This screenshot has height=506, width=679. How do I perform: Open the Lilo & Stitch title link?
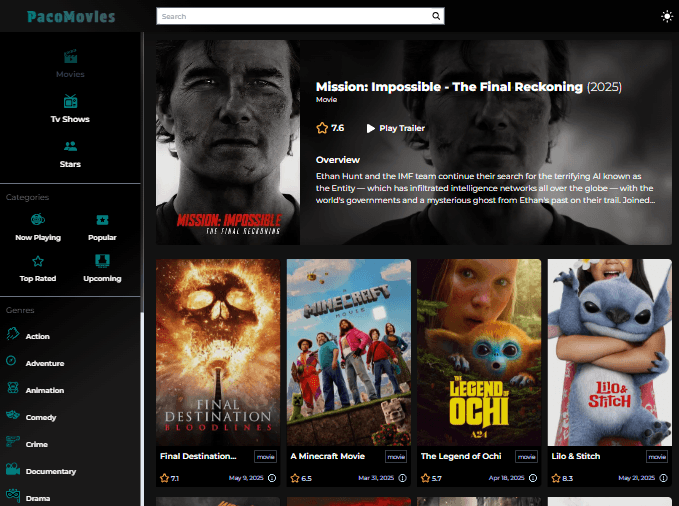click(x=576, y=456)
